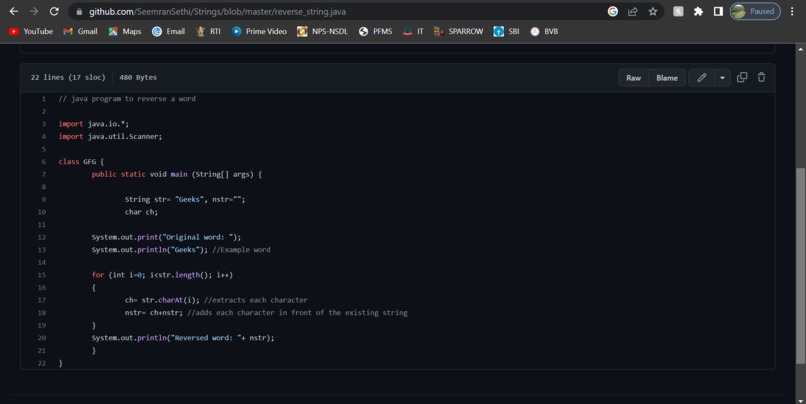Click the scrollbar down arrow
The height and width of the screenshot is (404, 806).
800,399
